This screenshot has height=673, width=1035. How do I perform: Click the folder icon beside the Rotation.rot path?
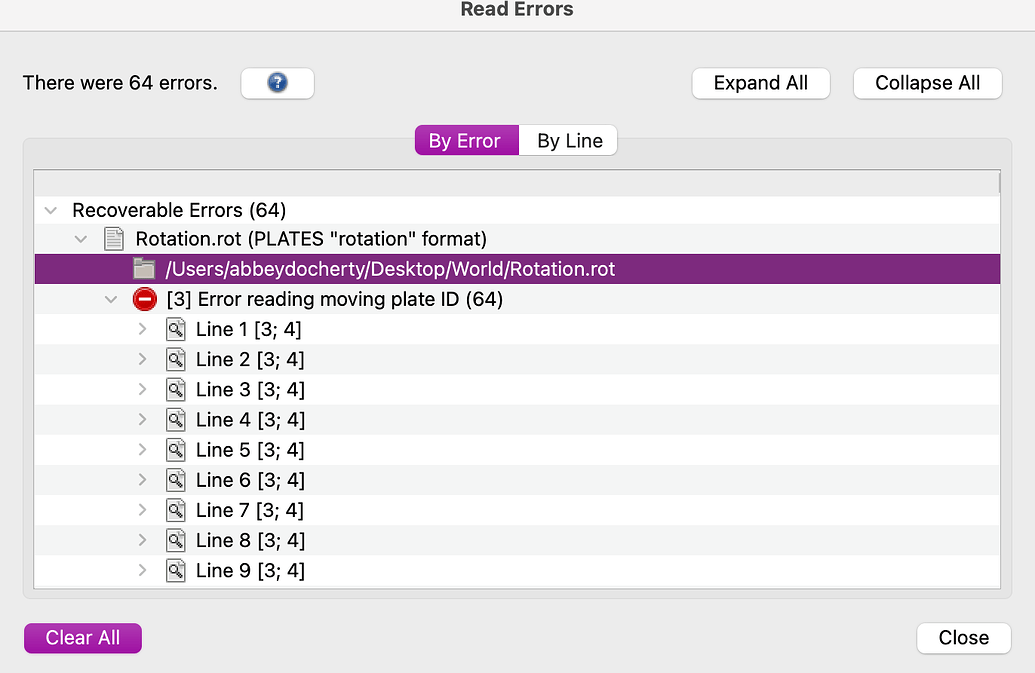[x=144, y=269]
